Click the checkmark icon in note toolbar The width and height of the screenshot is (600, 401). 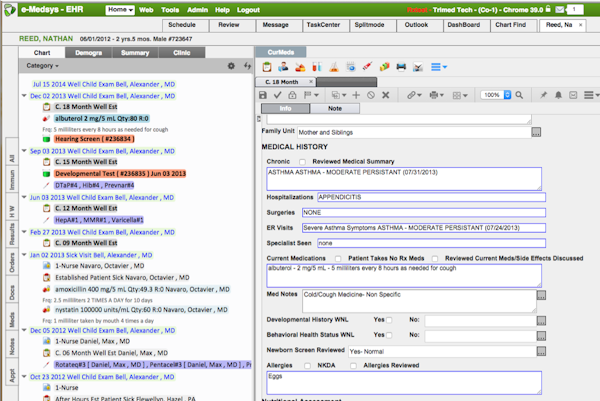[277, 95]
